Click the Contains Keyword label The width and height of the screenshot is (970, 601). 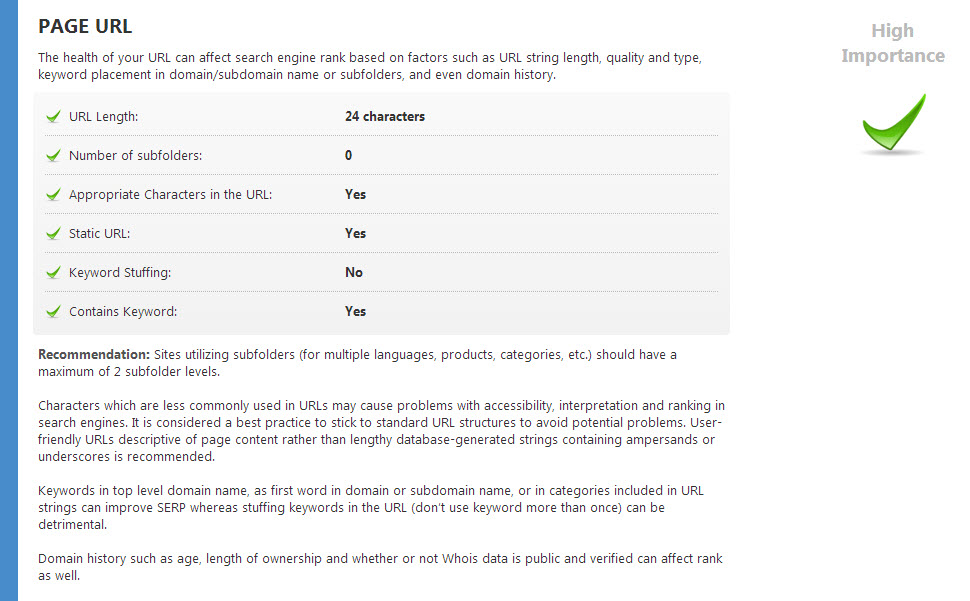[x=123, y=312]
